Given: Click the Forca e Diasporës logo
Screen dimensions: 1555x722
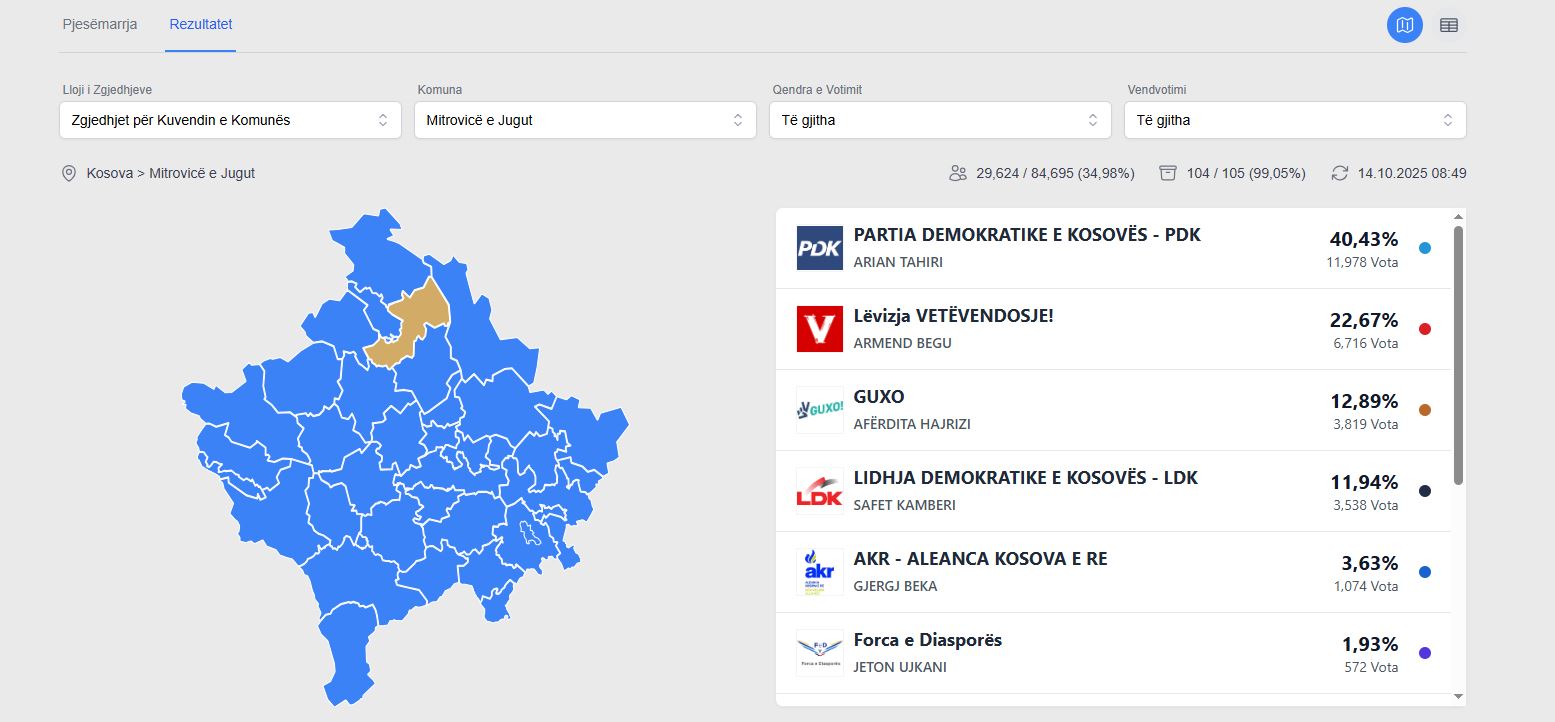Looking at the screenshot, I should point(819,653).
